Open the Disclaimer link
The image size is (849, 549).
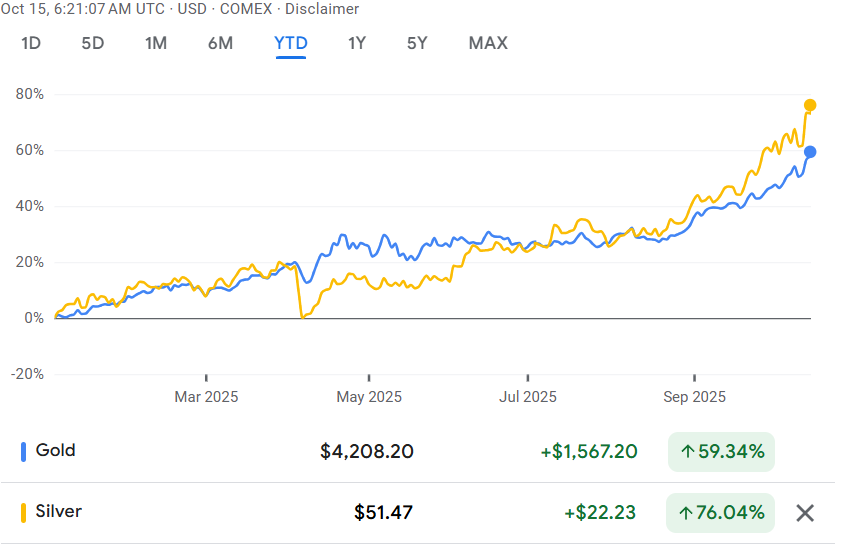click(325, 9)
